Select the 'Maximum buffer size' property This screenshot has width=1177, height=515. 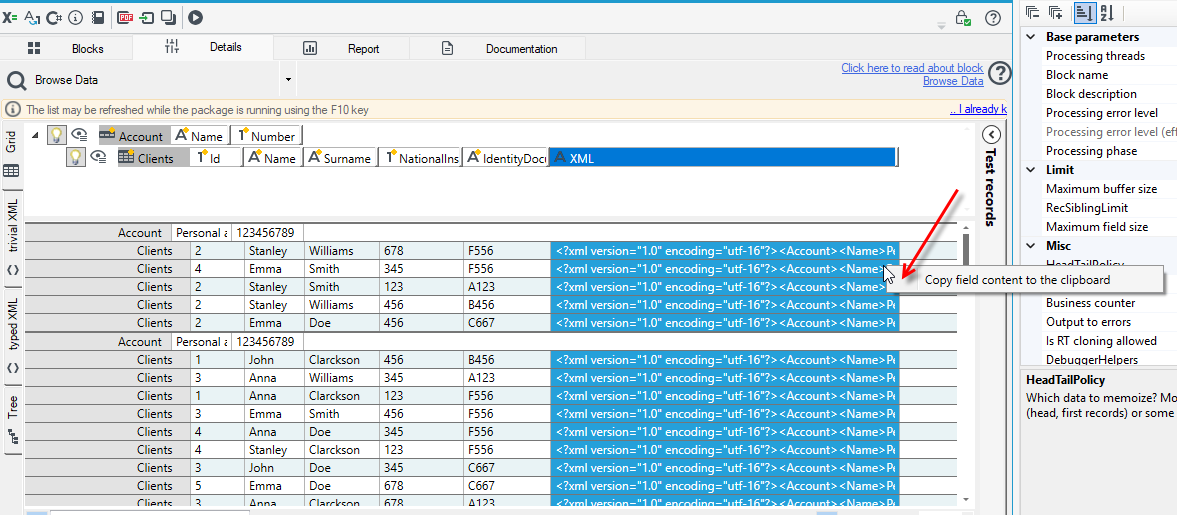click(x=1101, y=188)
